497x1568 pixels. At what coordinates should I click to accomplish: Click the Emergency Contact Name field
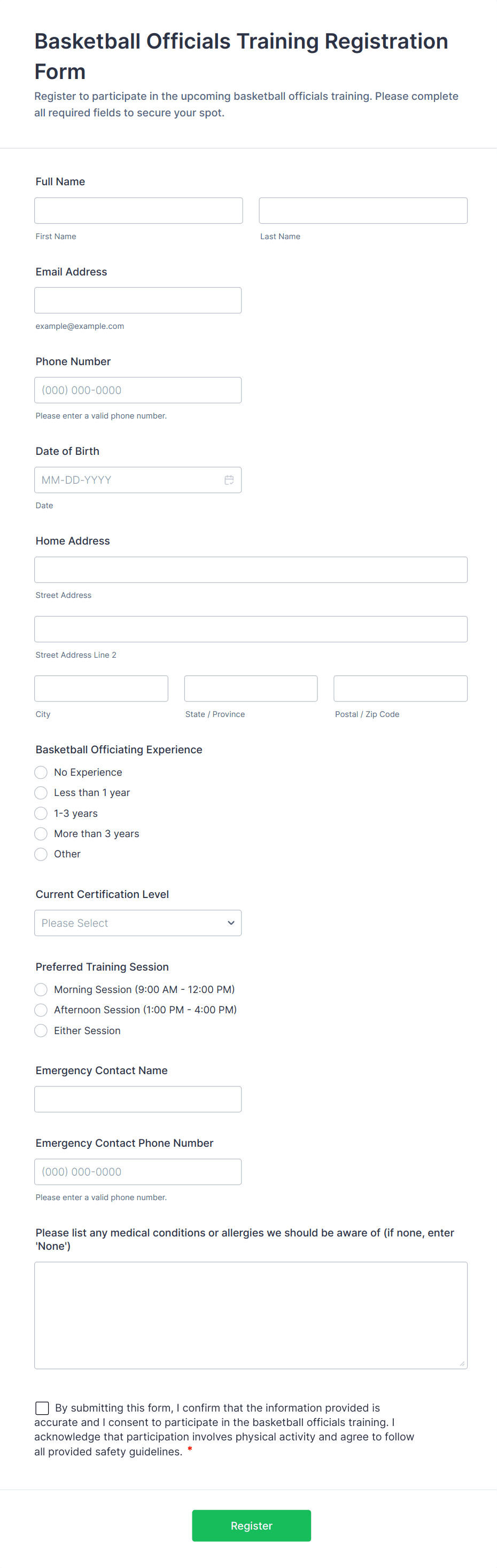point(138,1099)
